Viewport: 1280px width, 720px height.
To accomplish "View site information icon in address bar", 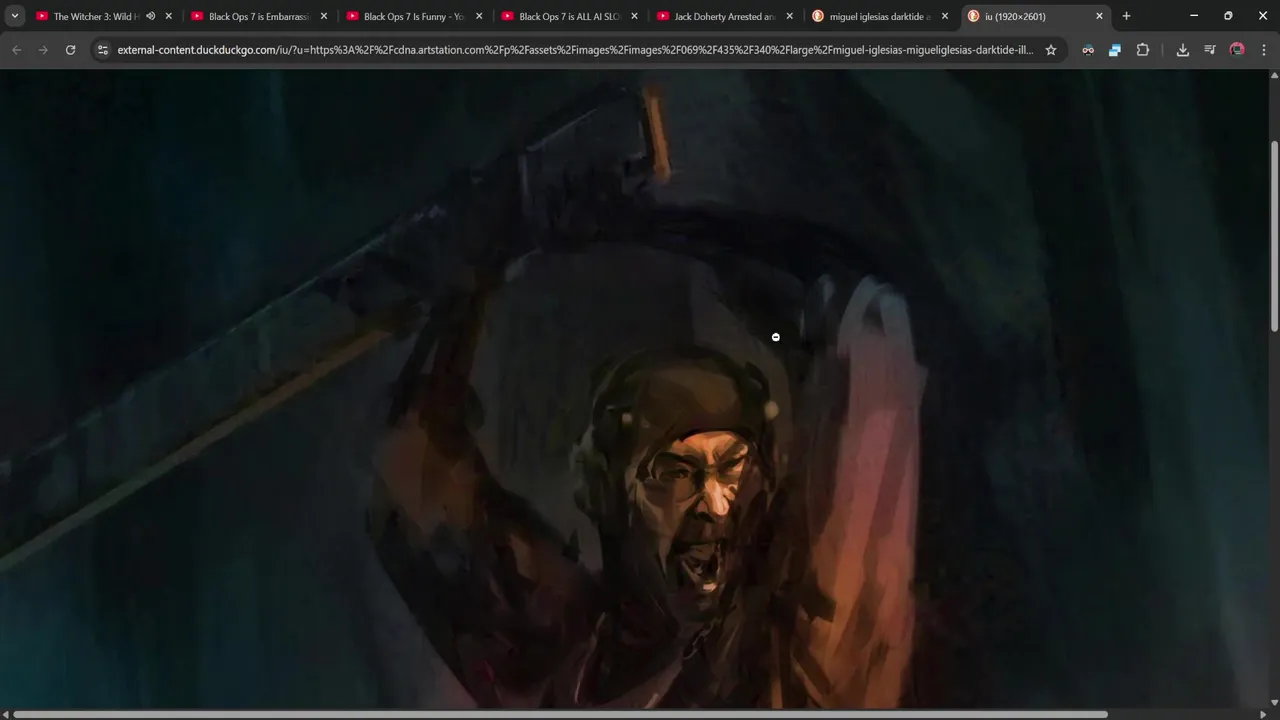I will tap(102, 50).
